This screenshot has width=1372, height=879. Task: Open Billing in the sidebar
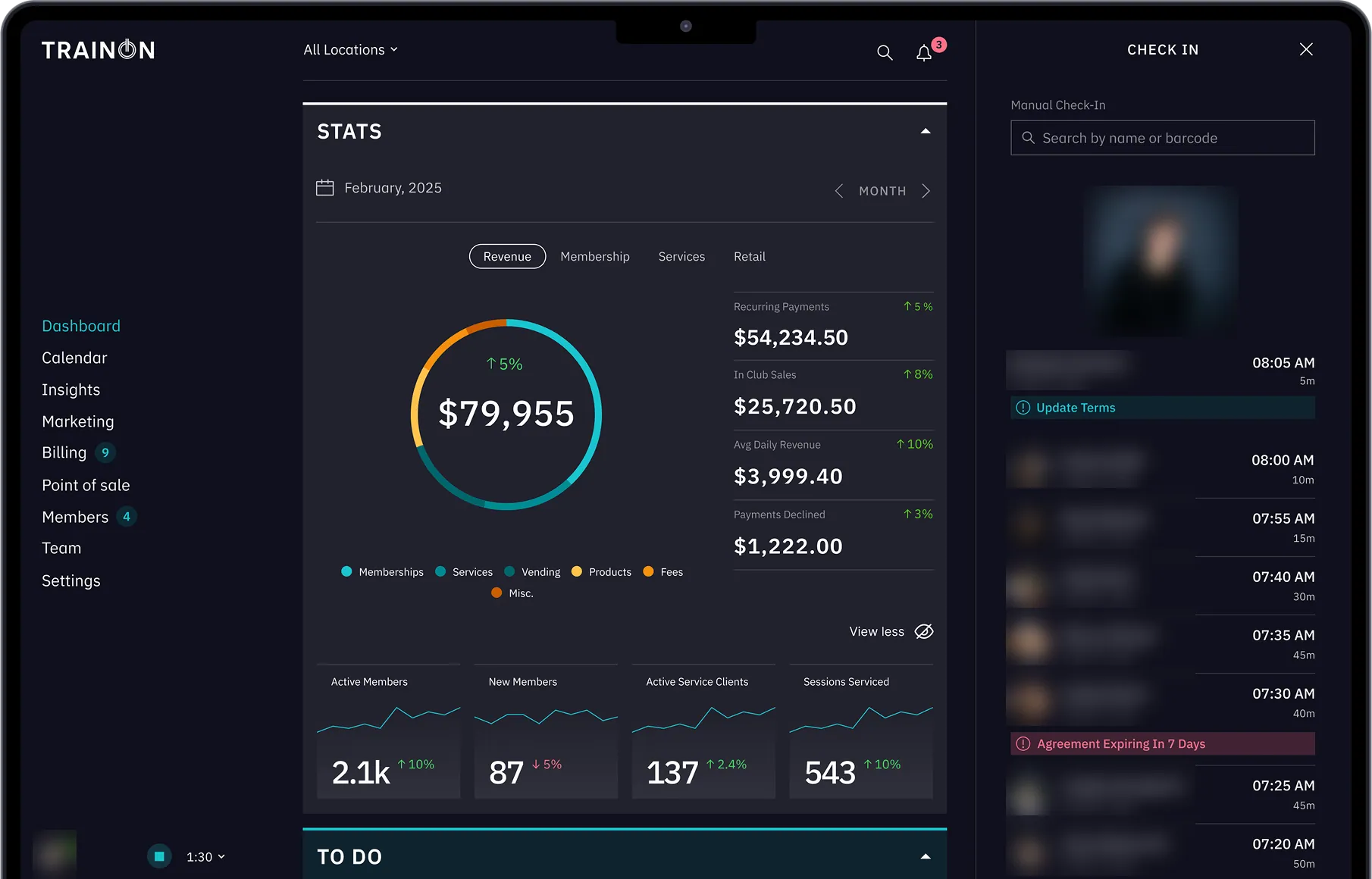pos(64,452)
